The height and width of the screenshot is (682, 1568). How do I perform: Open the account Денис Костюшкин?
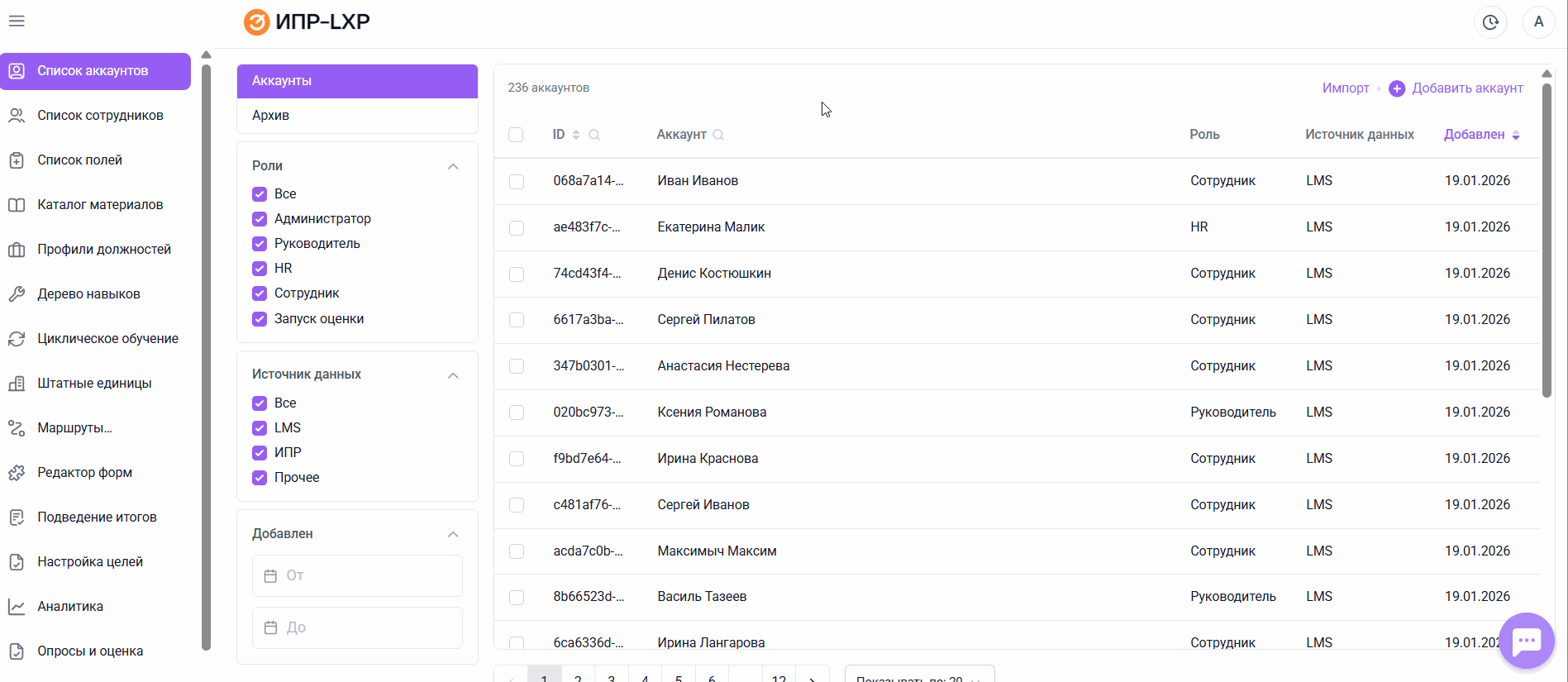pyautogui.click(x=714, y=274)
